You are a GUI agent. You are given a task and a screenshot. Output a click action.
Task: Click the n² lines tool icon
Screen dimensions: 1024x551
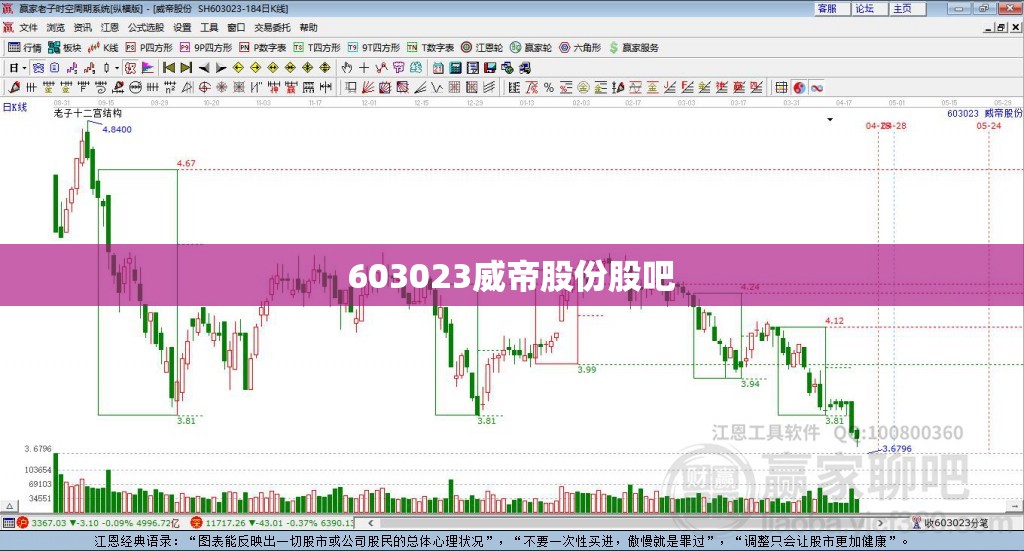170,87
